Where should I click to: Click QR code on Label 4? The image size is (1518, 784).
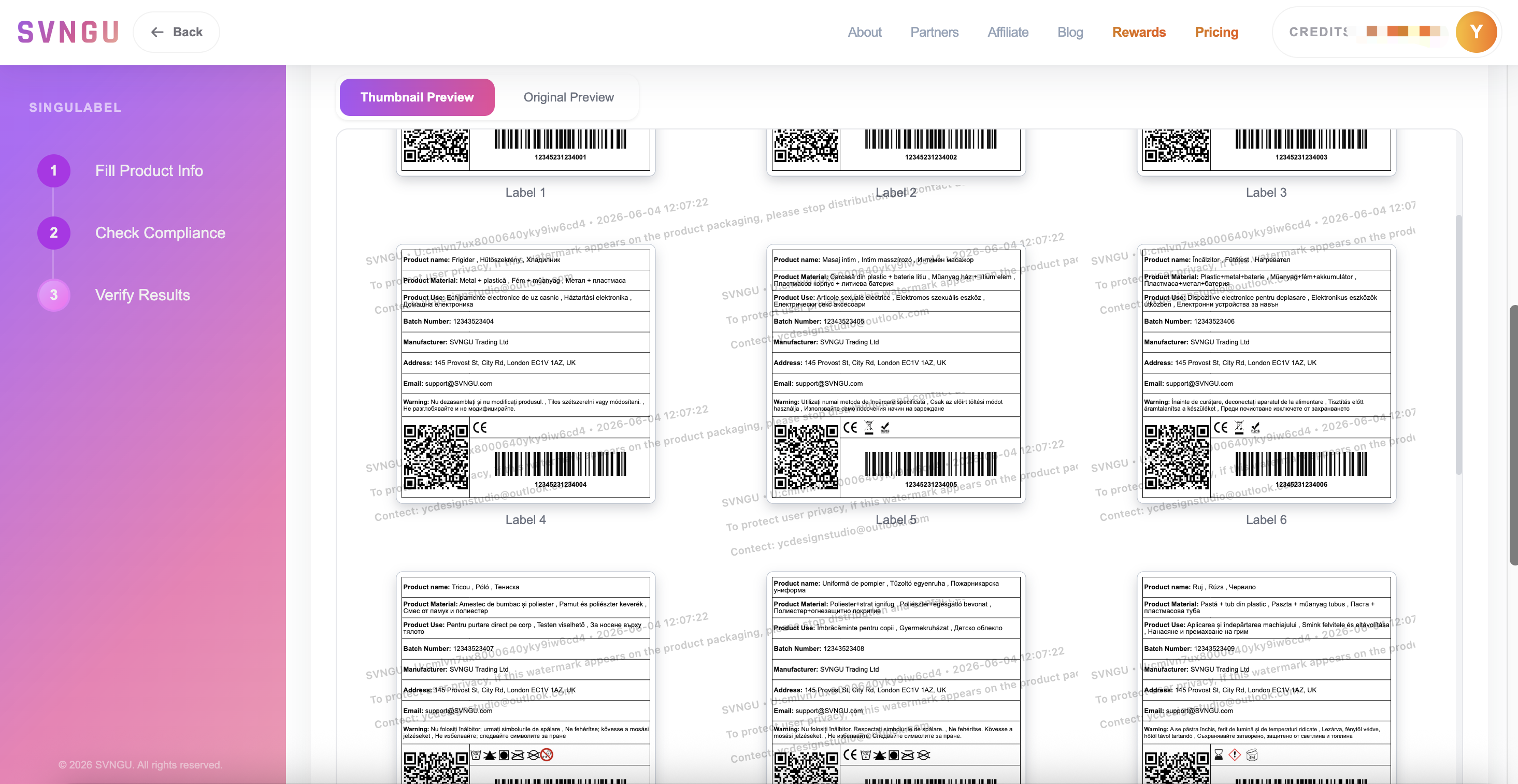pos(436,457)
